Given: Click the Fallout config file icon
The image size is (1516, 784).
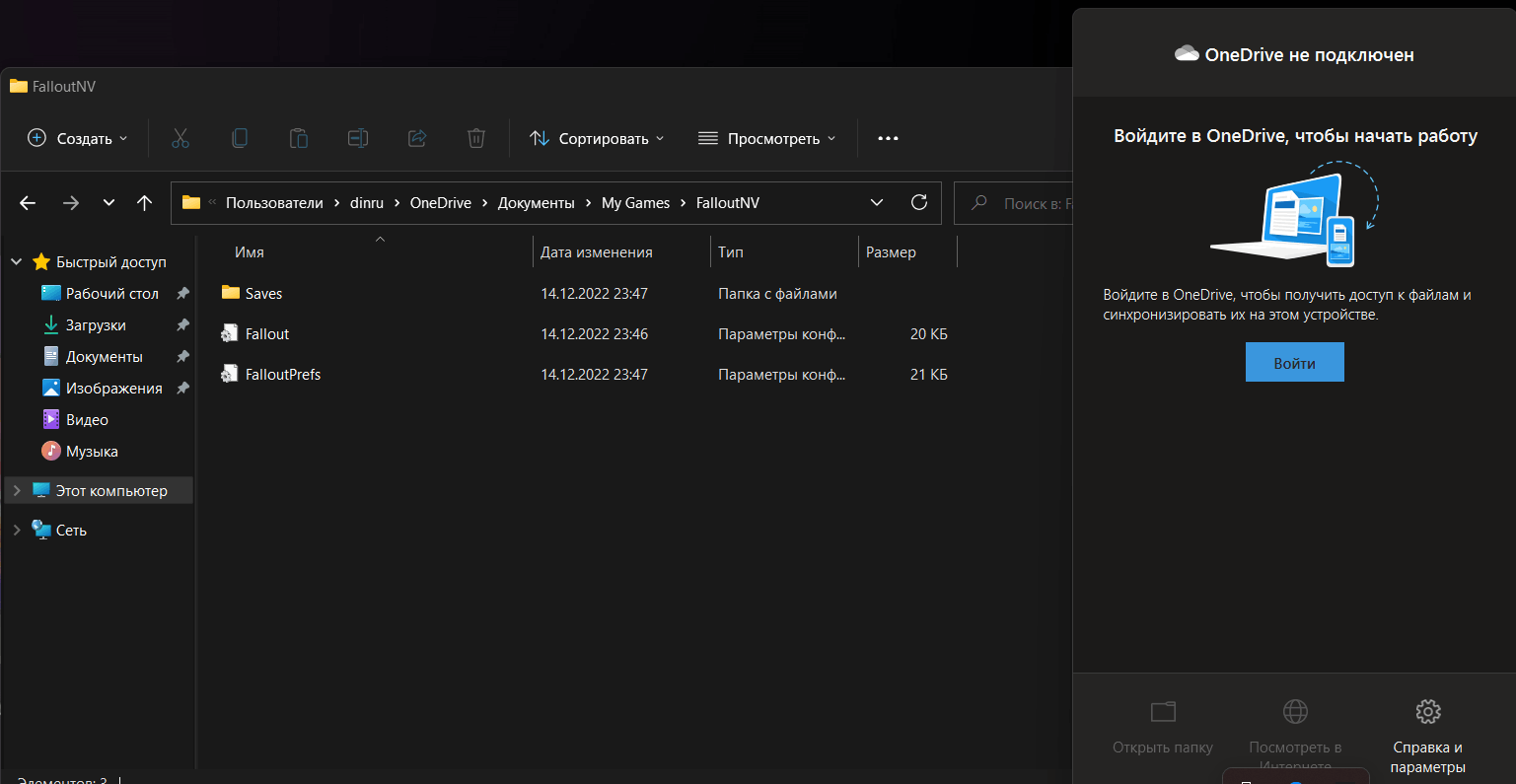Looking at the screenshot, I should pyautogui.click(x=230, y=333).
